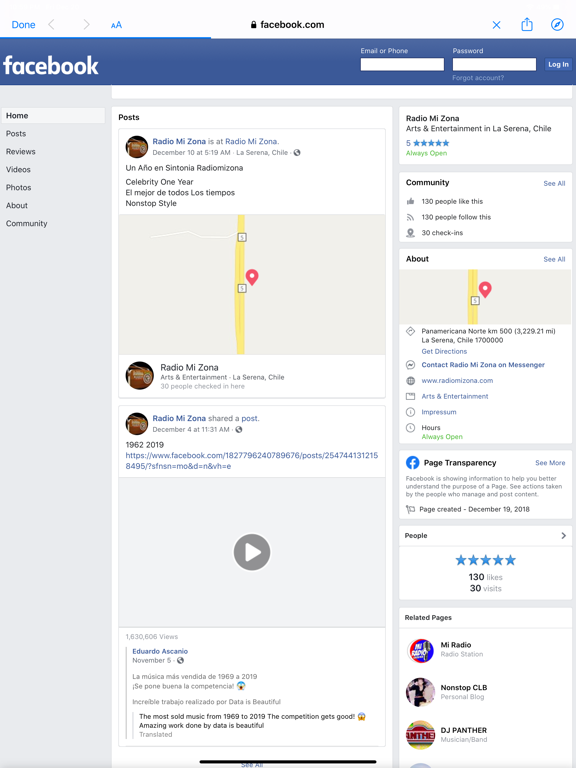This screenshot has width=576, height=768.
Task: Open Radio Mi Zona check-in card avatar
Action: click(x=140, y=376)
